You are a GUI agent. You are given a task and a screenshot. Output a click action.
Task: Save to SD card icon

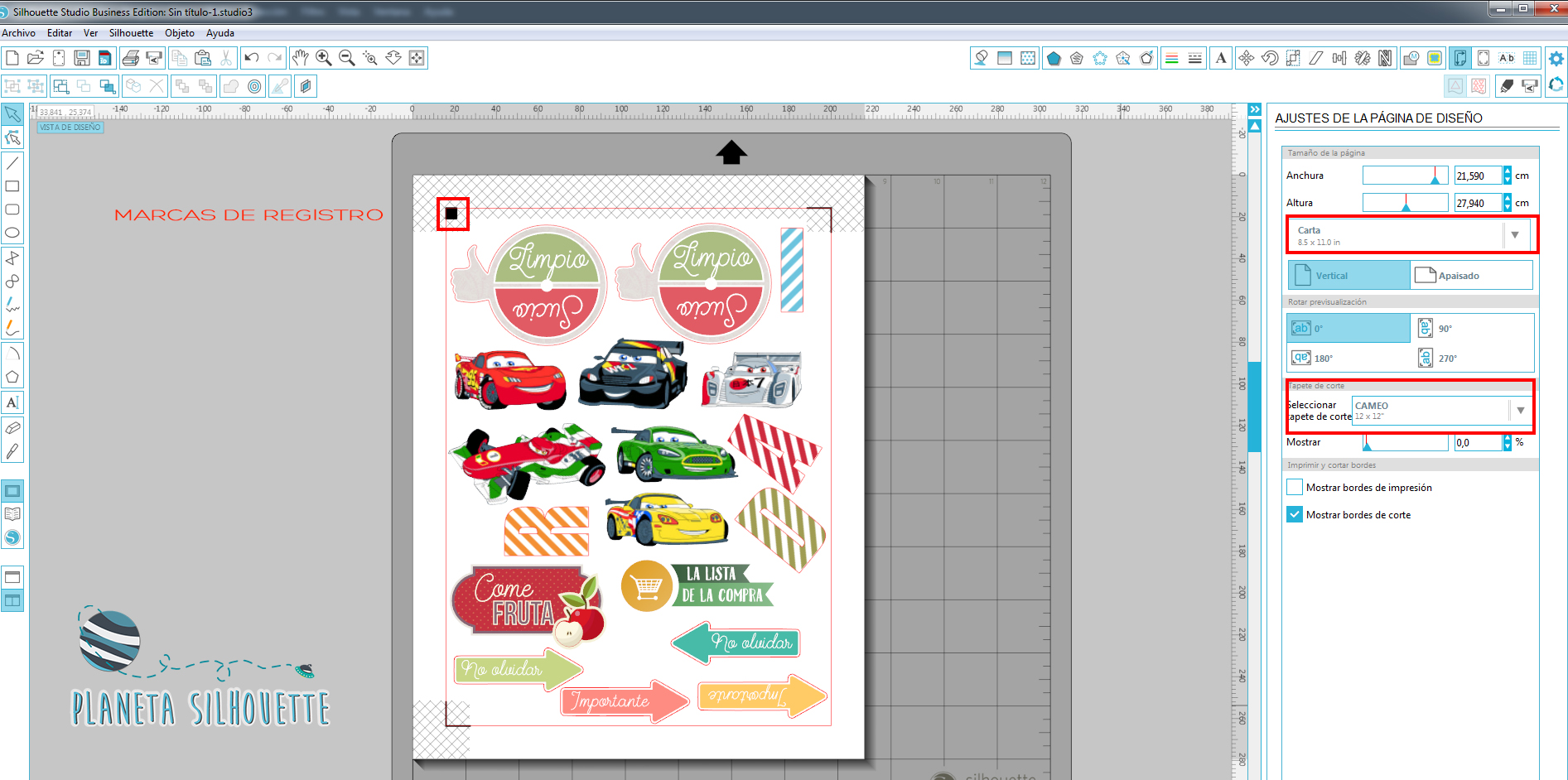pos(104,58)
